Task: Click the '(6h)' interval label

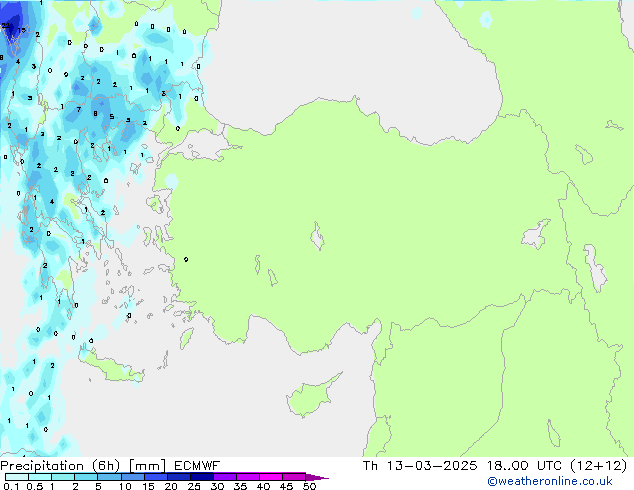Action: pos(106,466)
